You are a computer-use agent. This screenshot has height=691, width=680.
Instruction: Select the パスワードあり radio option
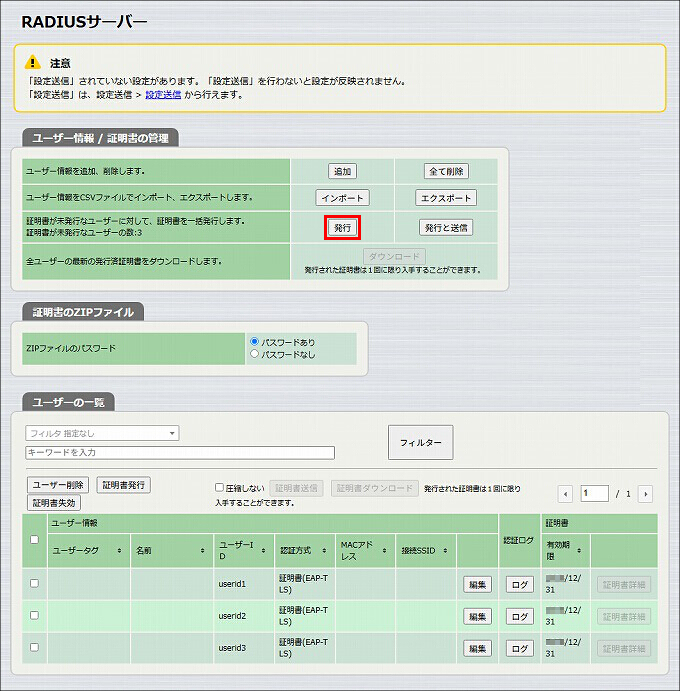[x=254, y=342]
